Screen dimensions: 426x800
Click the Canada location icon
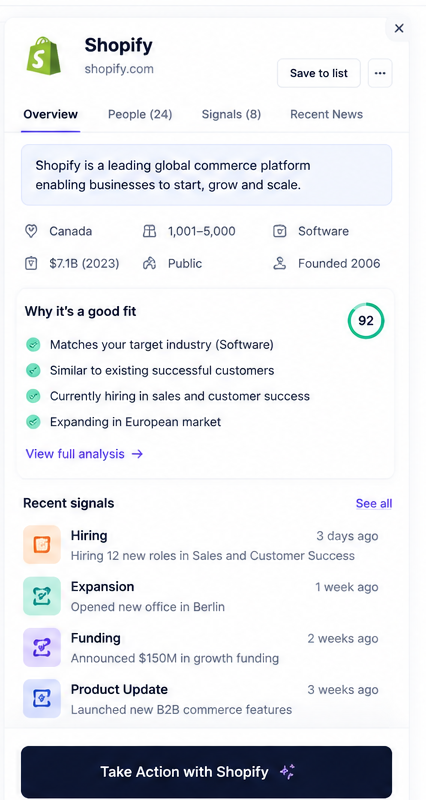point(31,231)
